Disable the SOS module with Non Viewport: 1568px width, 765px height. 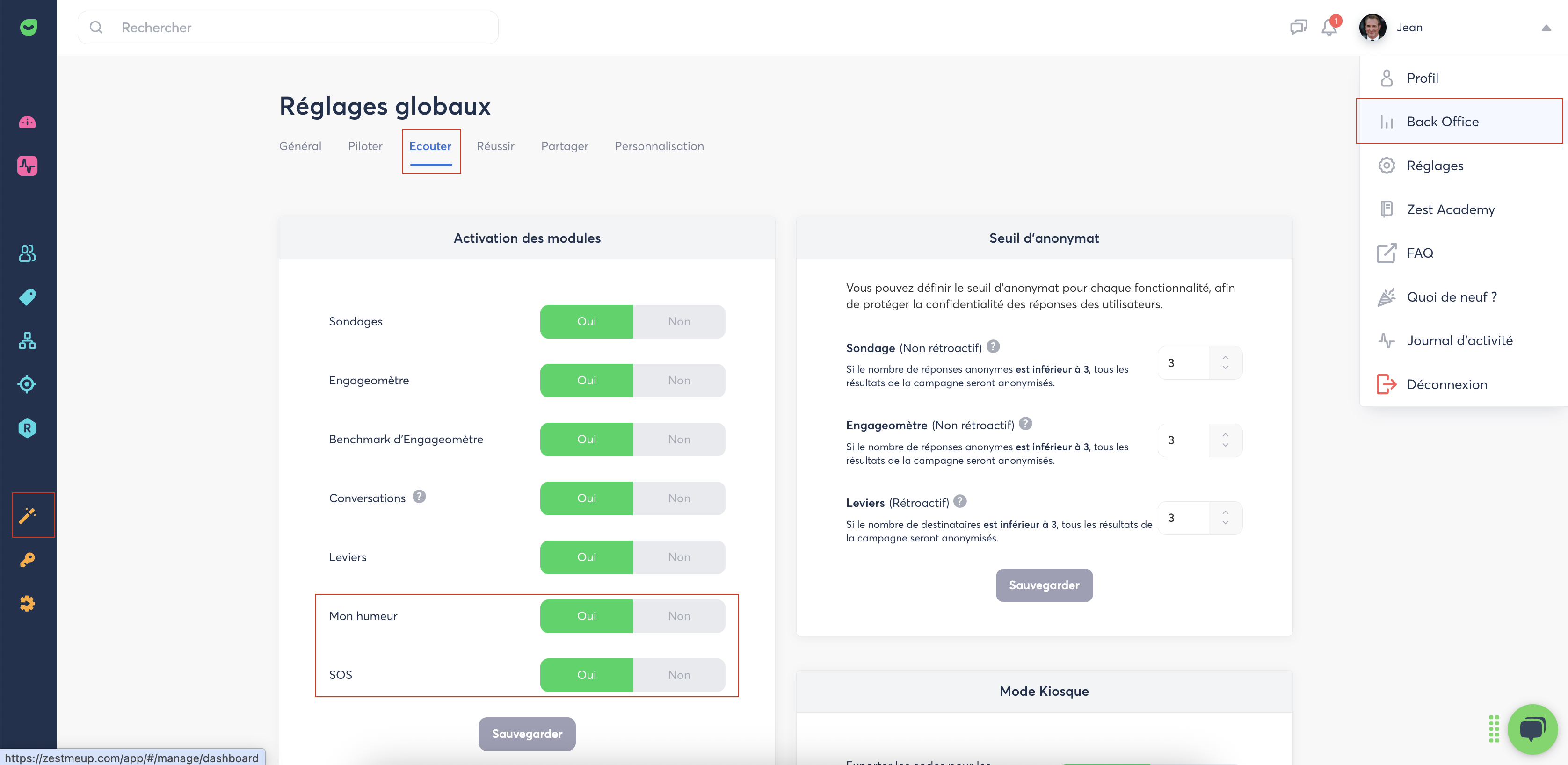(679, 675)
